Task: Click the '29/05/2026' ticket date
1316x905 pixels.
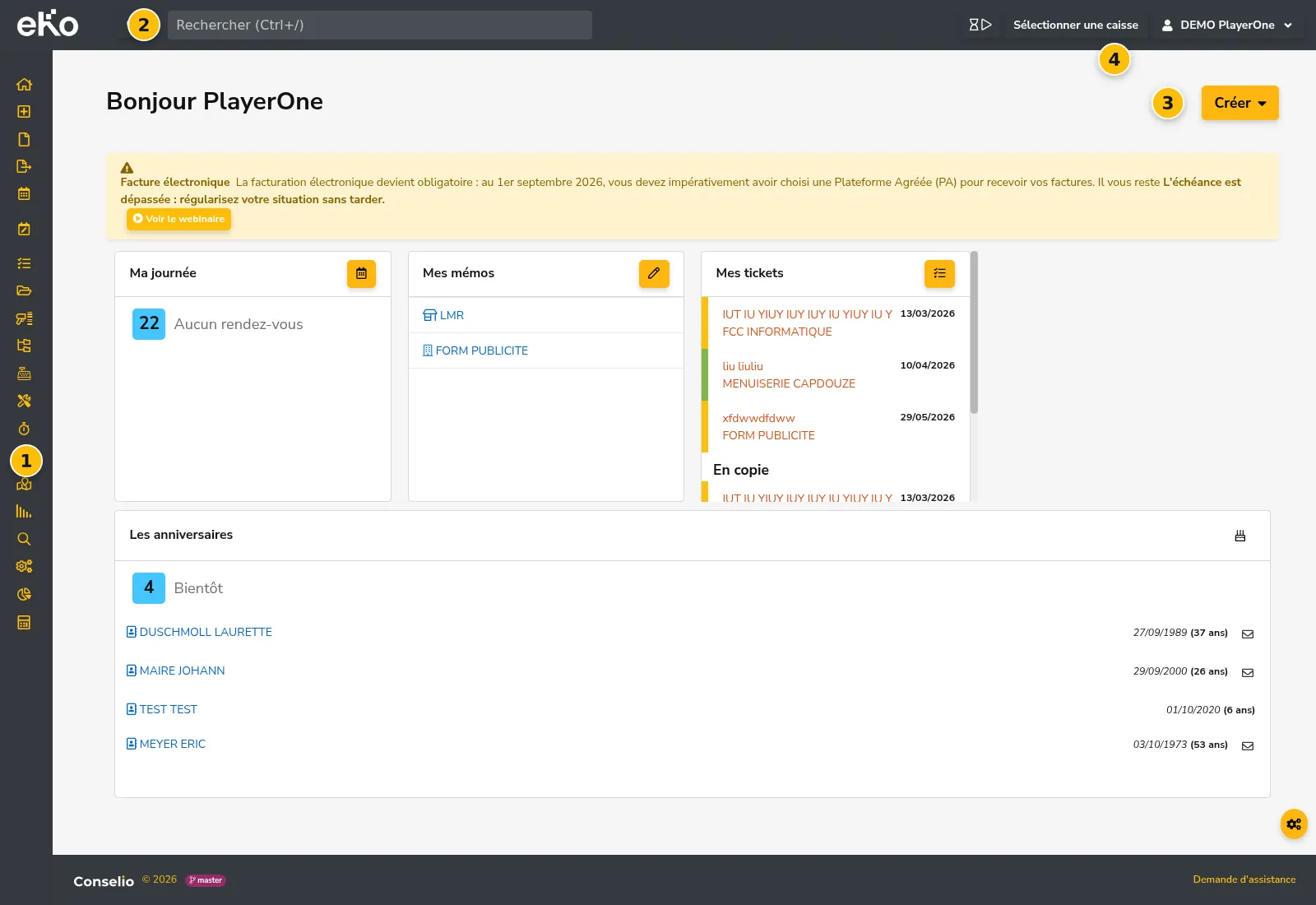Action: tap(928, 417)
